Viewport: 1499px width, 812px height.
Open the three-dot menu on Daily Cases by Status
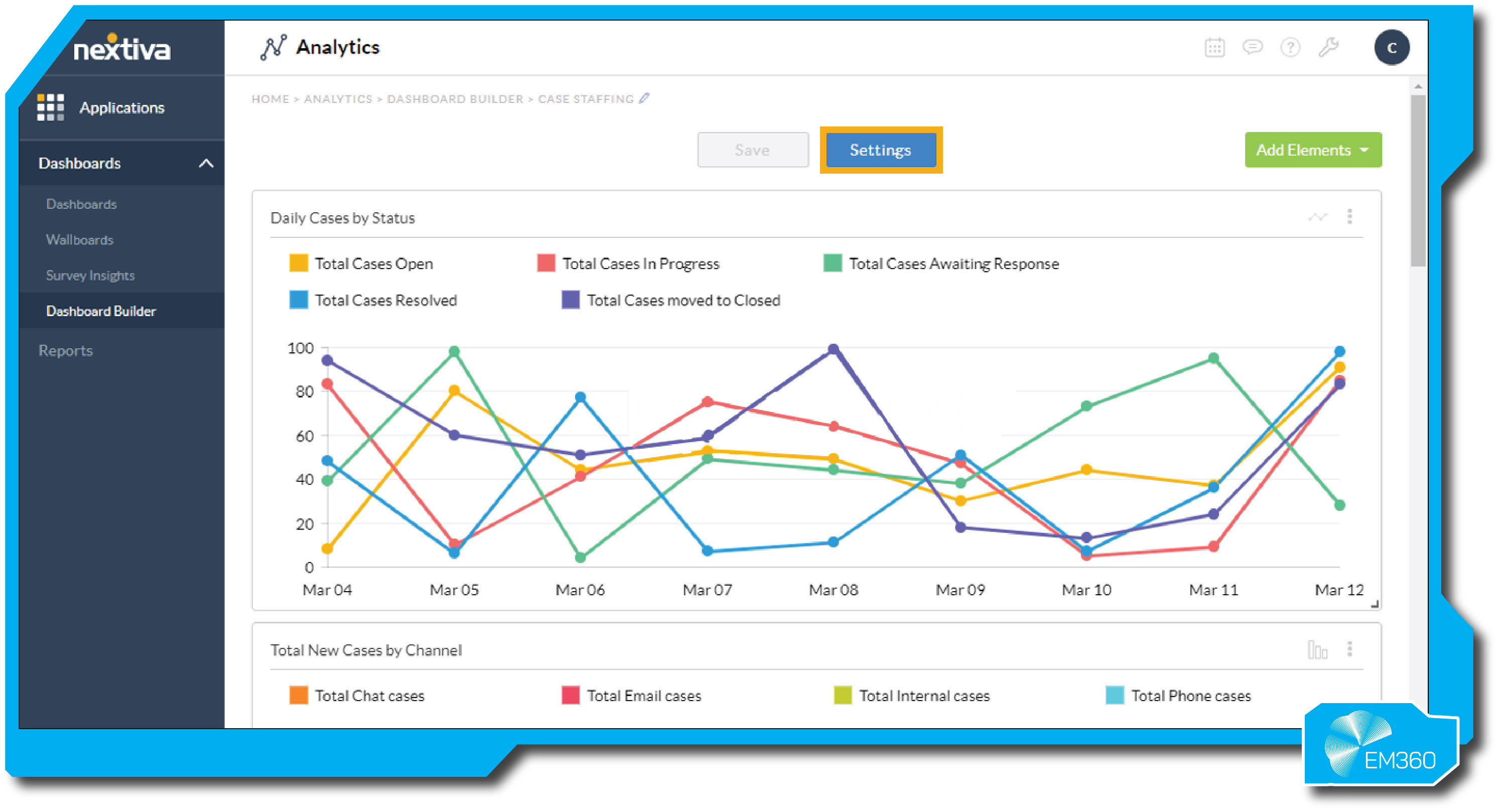(x=1350, y=216)
